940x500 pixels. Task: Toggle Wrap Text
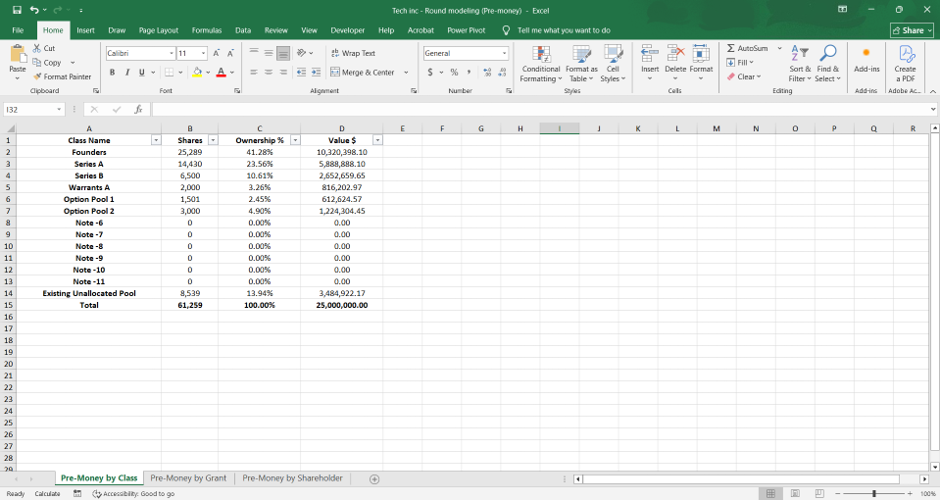coord(352,53)
